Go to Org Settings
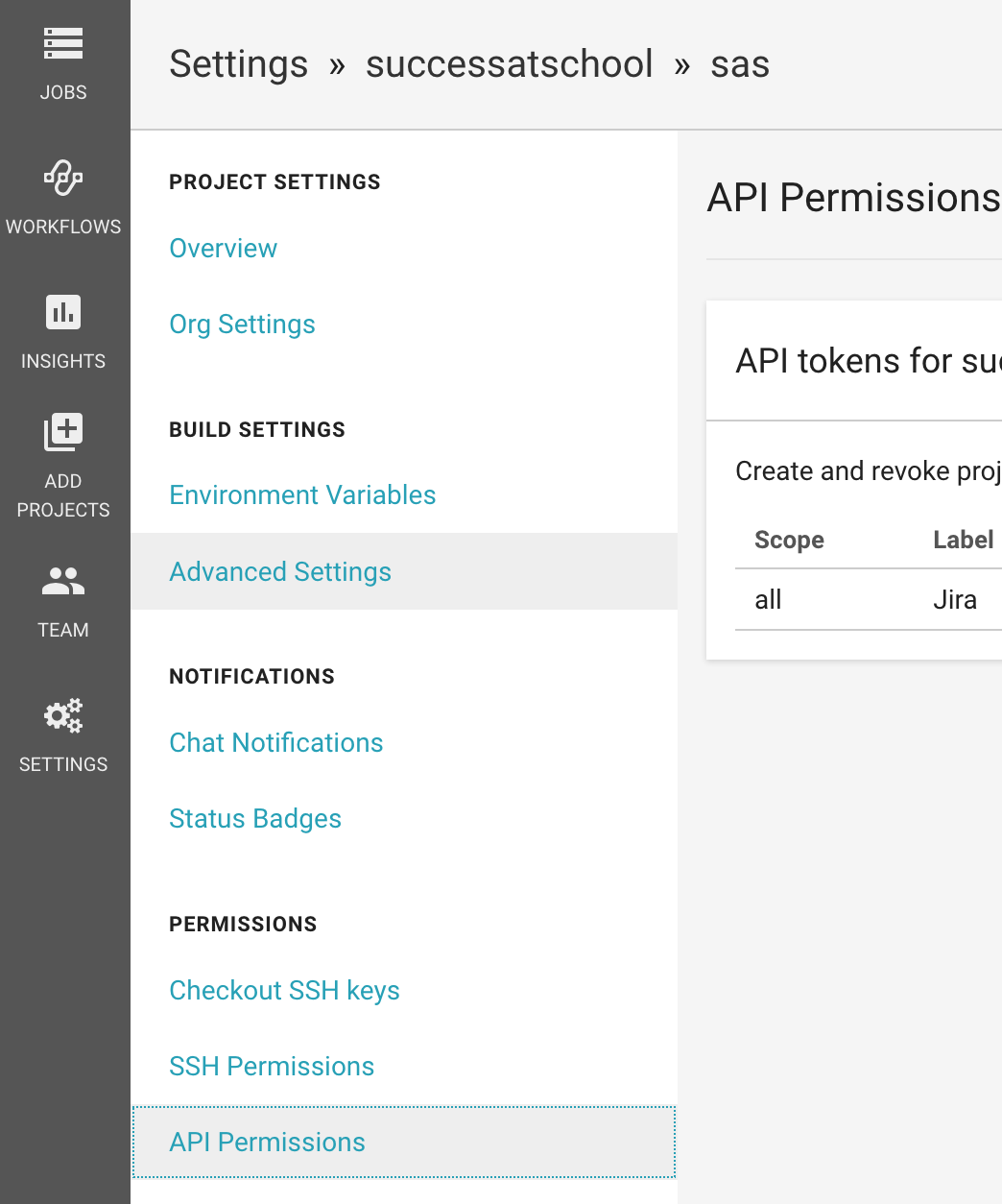 (242, 325)
